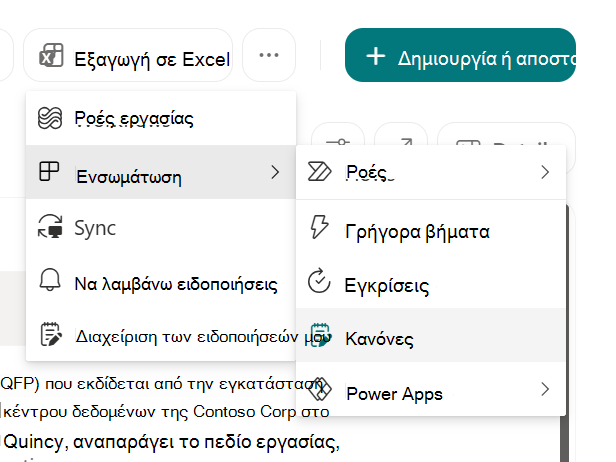Expand the Ροές submenu chevron
Image resolution: width=616 pixels, height=462 pixels.
coord(545,172)
